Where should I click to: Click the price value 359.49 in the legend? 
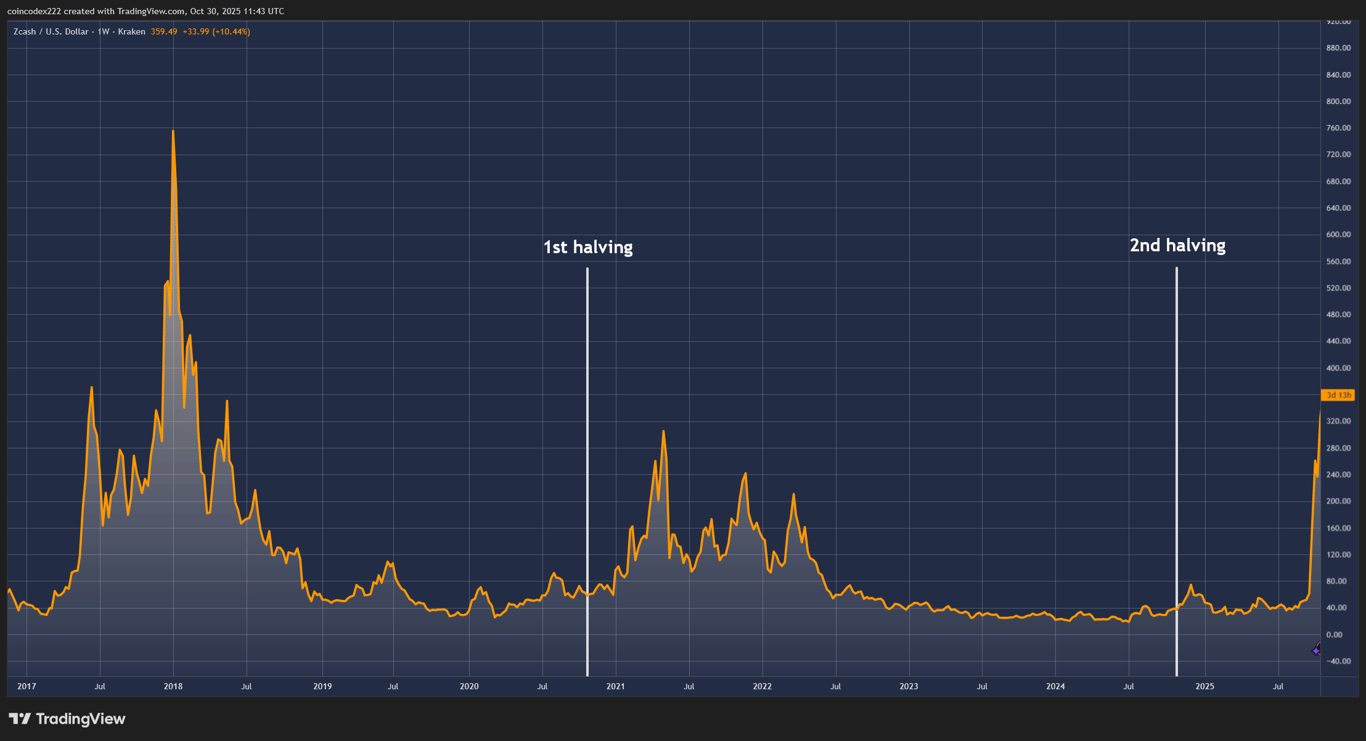[x=164, y=31]
